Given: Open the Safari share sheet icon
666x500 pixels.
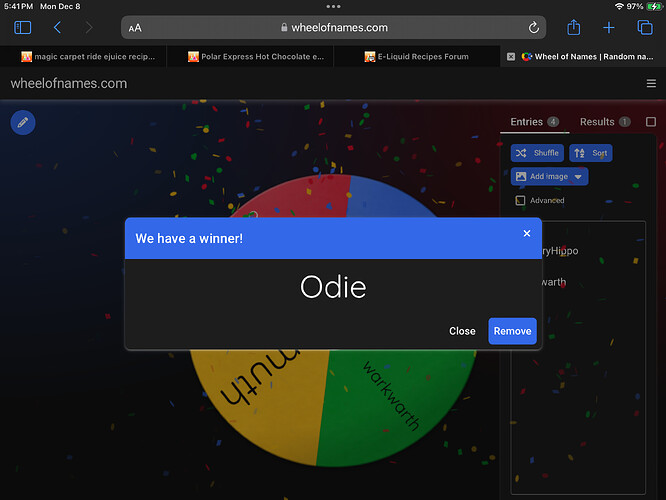Looking at the screenshot, I should (x=574, y=28).
